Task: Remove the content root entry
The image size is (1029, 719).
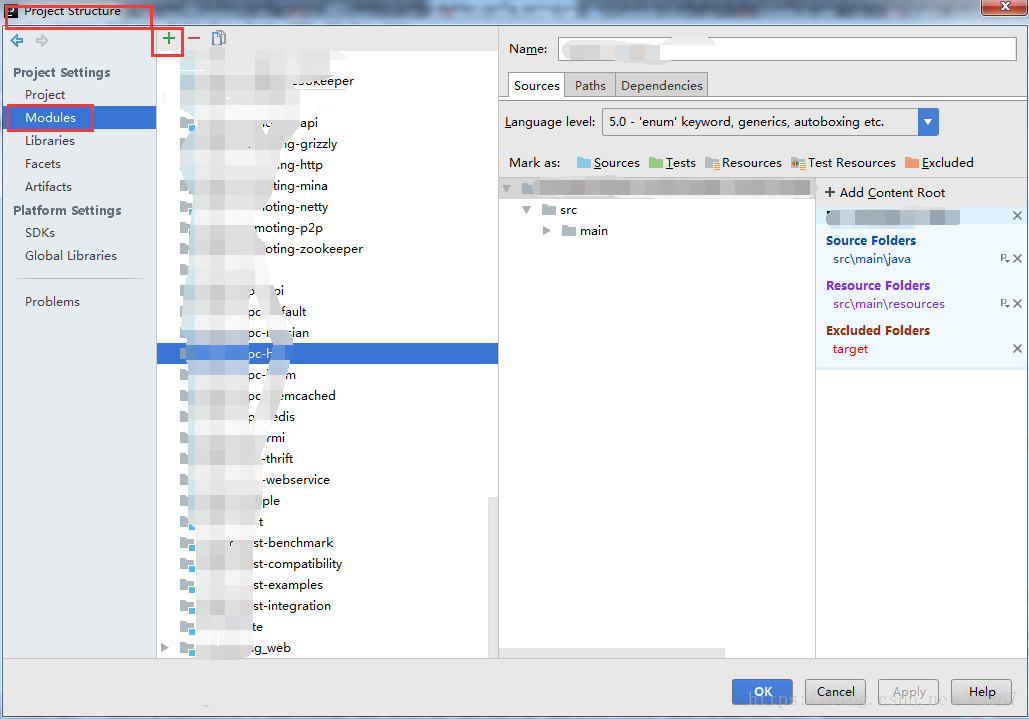Action: 1017,216
